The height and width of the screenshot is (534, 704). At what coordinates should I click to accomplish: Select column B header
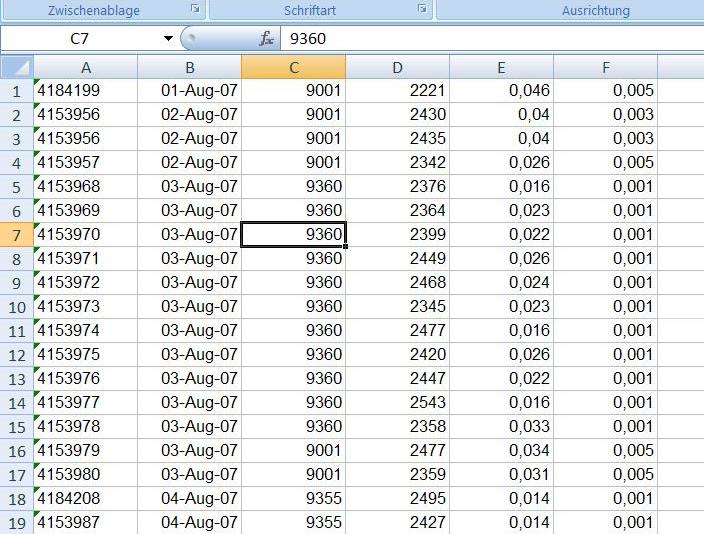point(189,67)
